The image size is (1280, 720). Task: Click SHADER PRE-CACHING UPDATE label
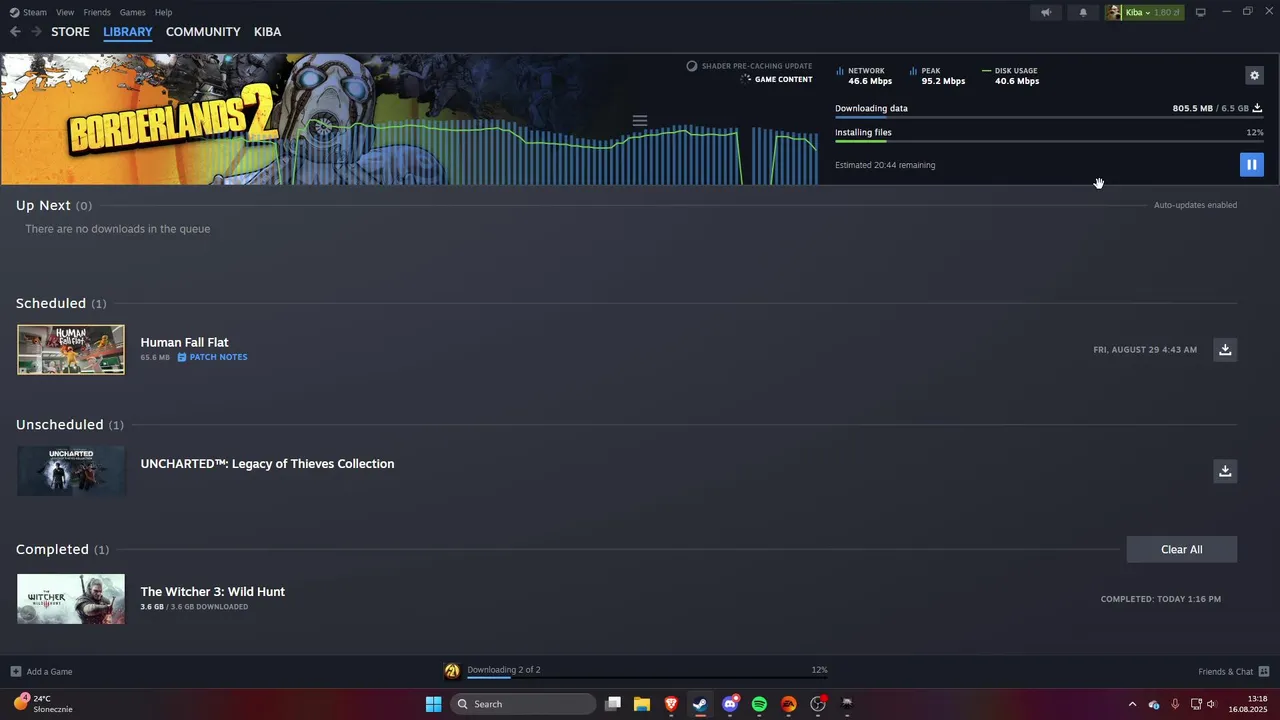pyautogui.click(x=757, y=66)
